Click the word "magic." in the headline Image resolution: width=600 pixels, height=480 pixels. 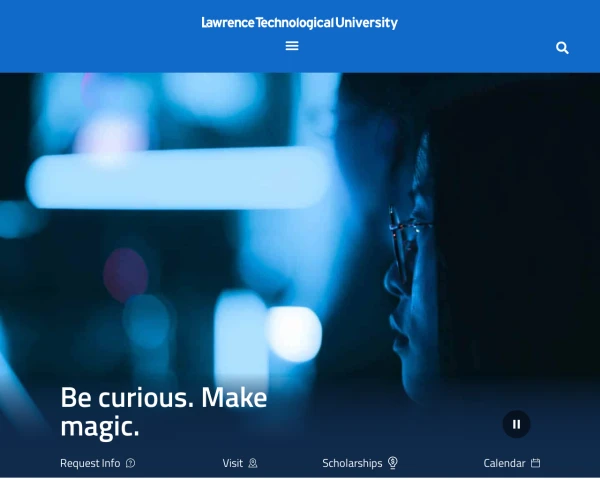tap(100, 427)
